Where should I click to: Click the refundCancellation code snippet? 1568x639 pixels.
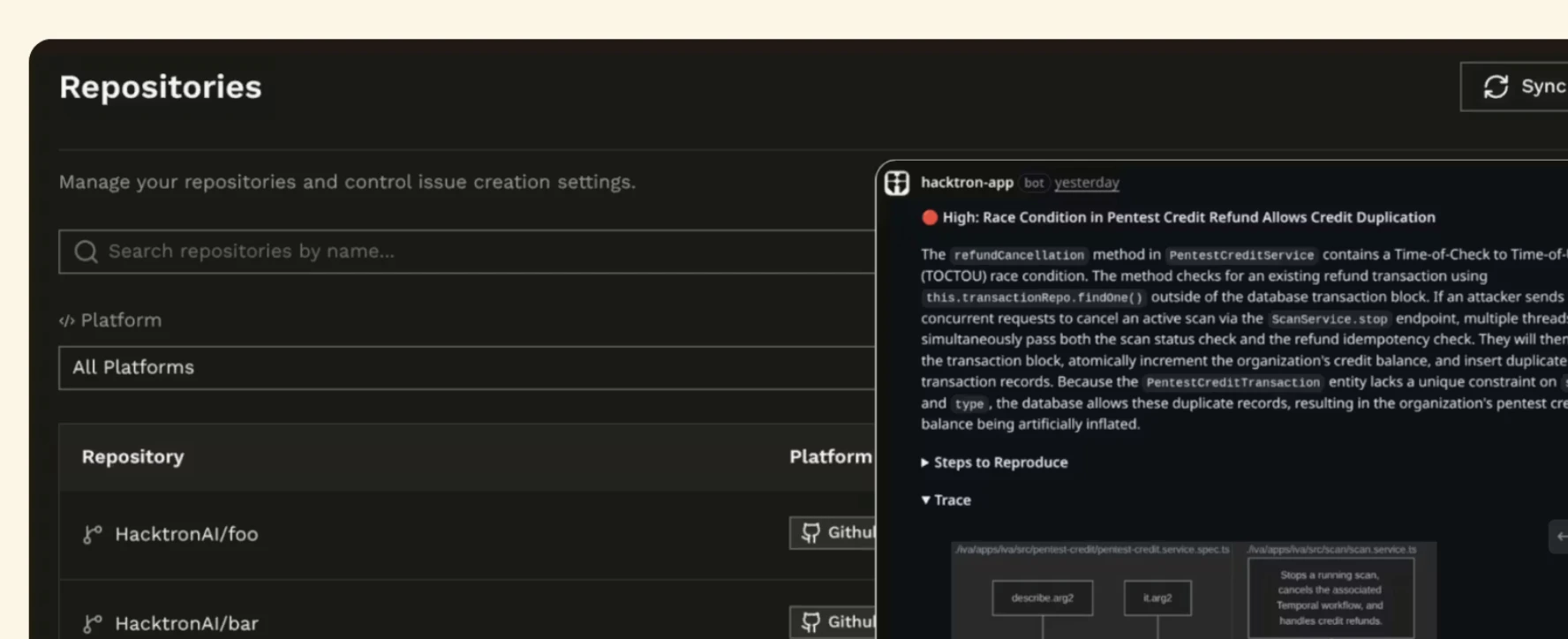pyautogui.click(x=1019, y=255)
